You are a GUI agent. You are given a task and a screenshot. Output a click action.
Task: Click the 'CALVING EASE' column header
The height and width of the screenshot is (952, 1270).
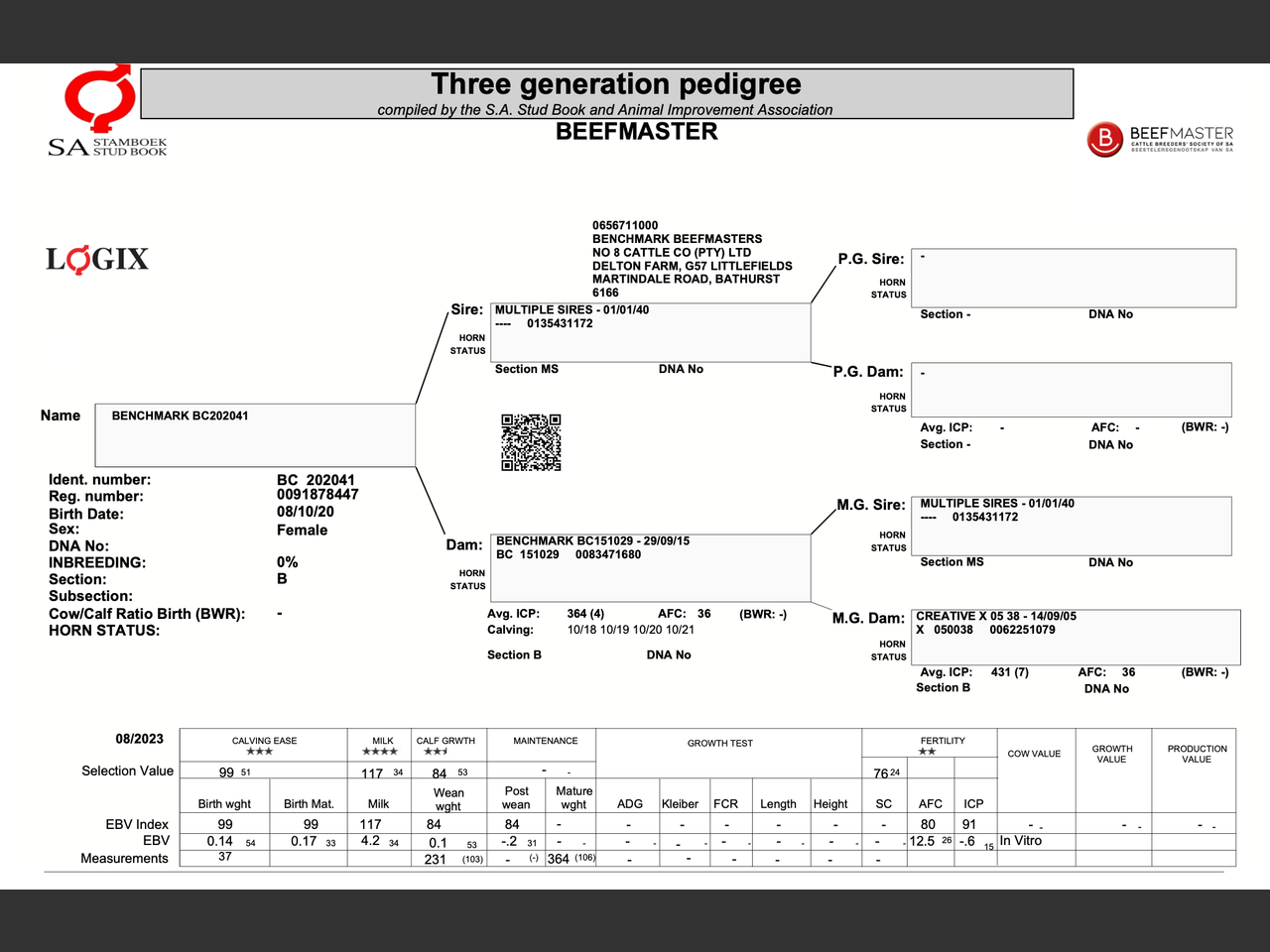[x=264, y=741]
